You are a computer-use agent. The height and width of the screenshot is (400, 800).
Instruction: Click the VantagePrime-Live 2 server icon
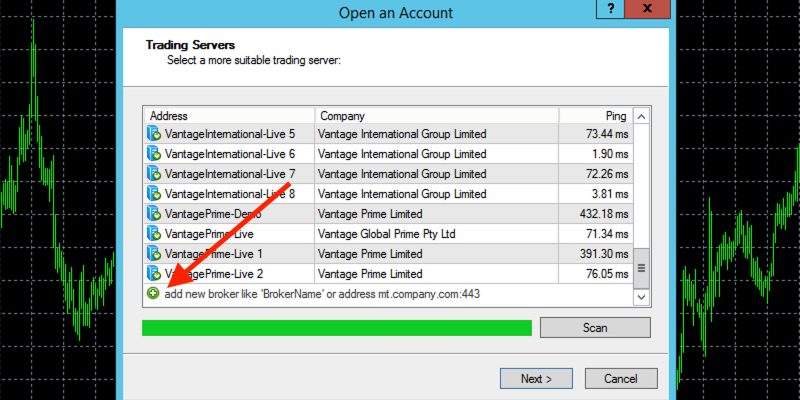[x=154, y=274]
